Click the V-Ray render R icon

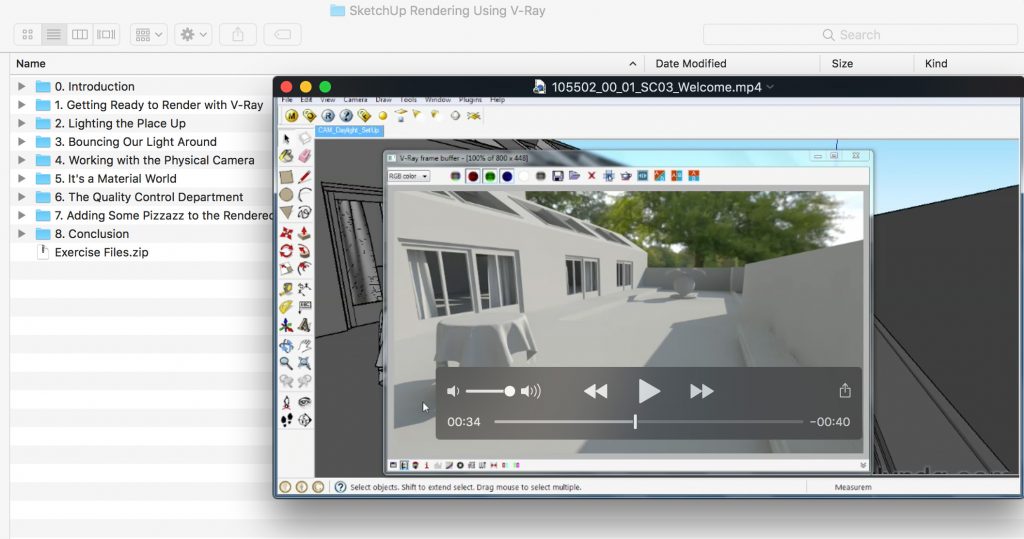click(328, 116)
